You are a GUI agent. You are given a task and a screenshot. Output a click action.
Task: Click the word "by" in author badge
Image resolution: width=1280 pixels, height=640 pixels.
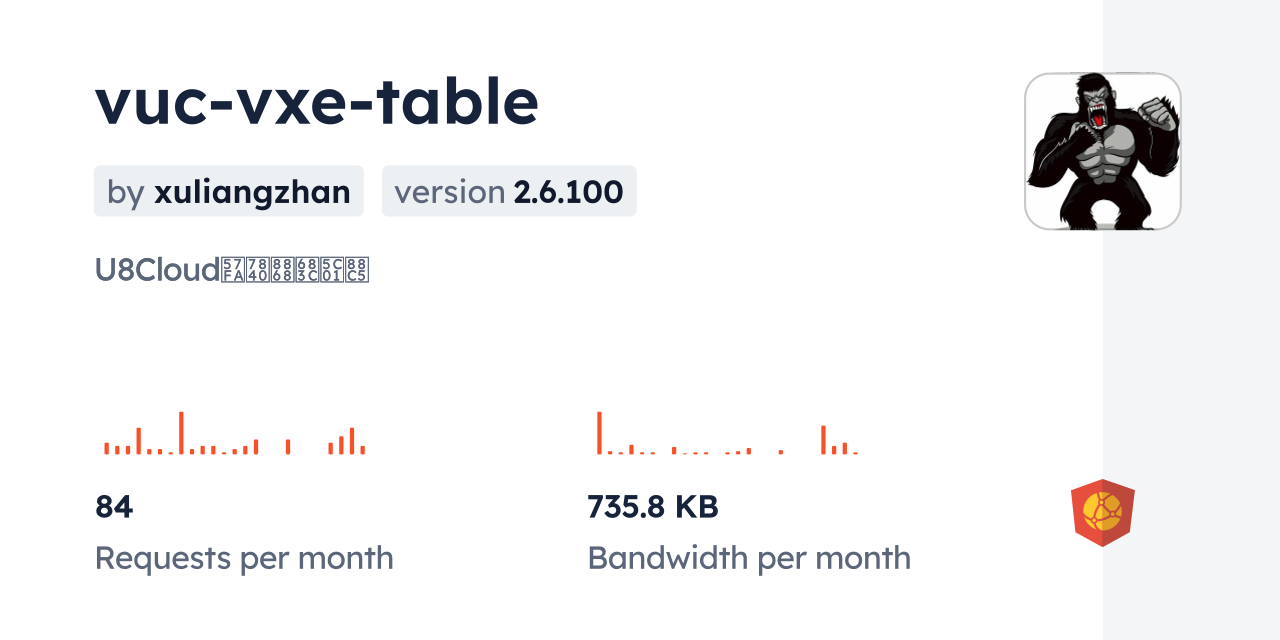(x=126, y=192)
